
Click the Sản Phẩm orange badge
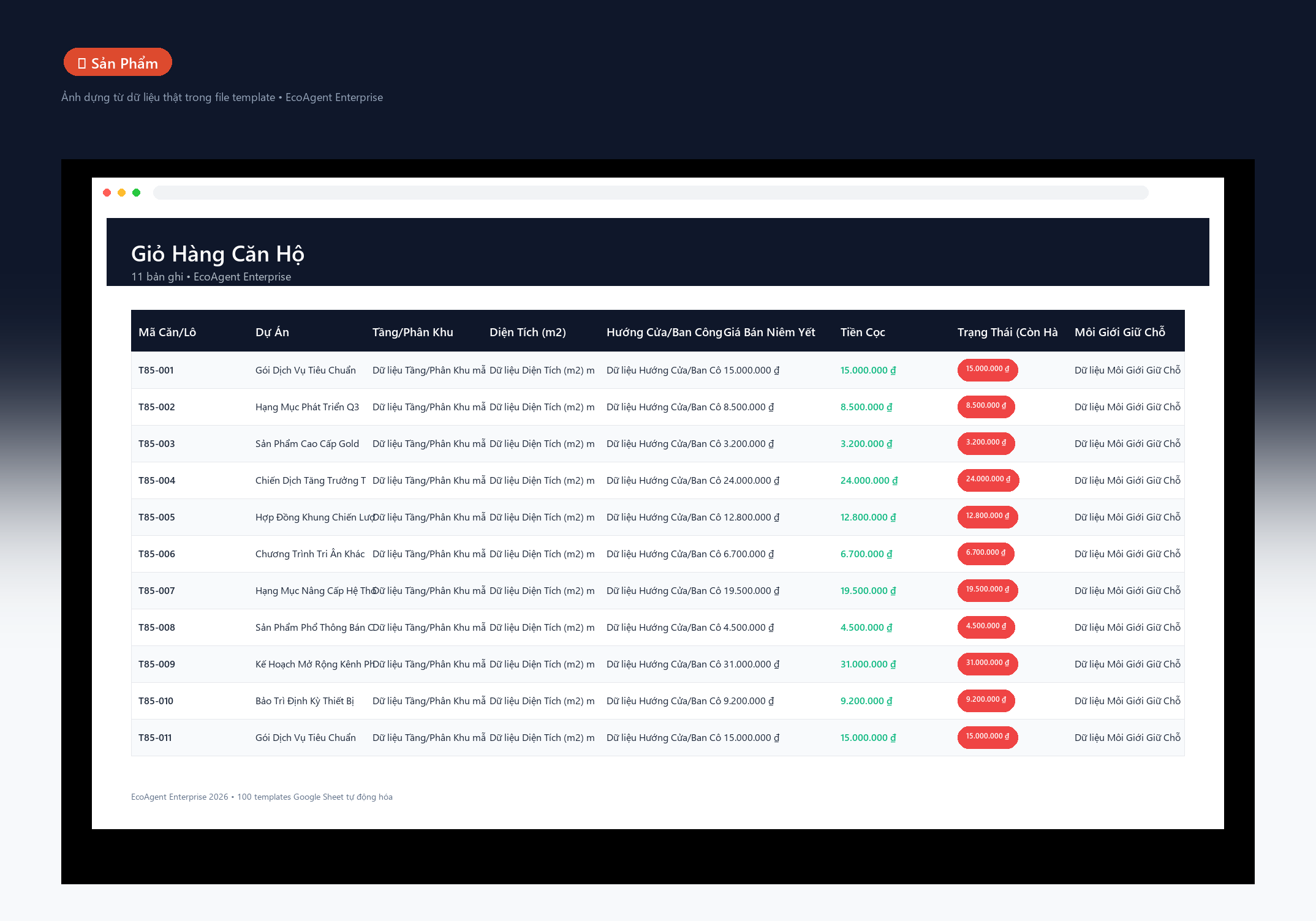pos(118,62)
